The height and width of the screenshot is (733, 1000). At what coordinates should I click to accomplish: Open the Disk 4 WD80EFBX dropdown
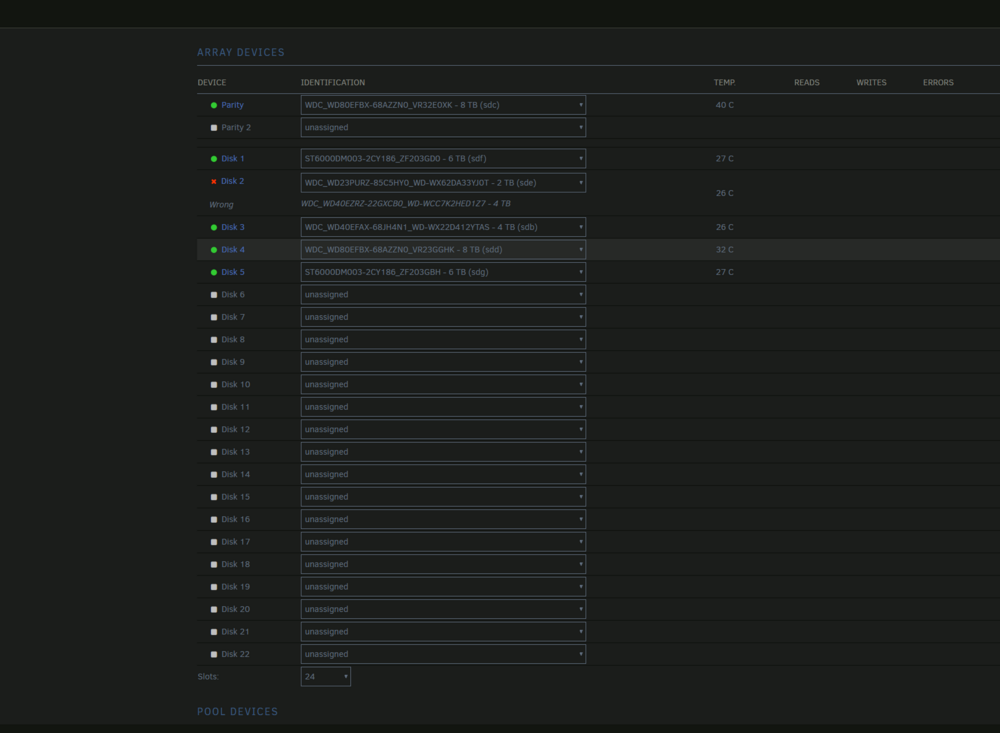coord(443,250)
